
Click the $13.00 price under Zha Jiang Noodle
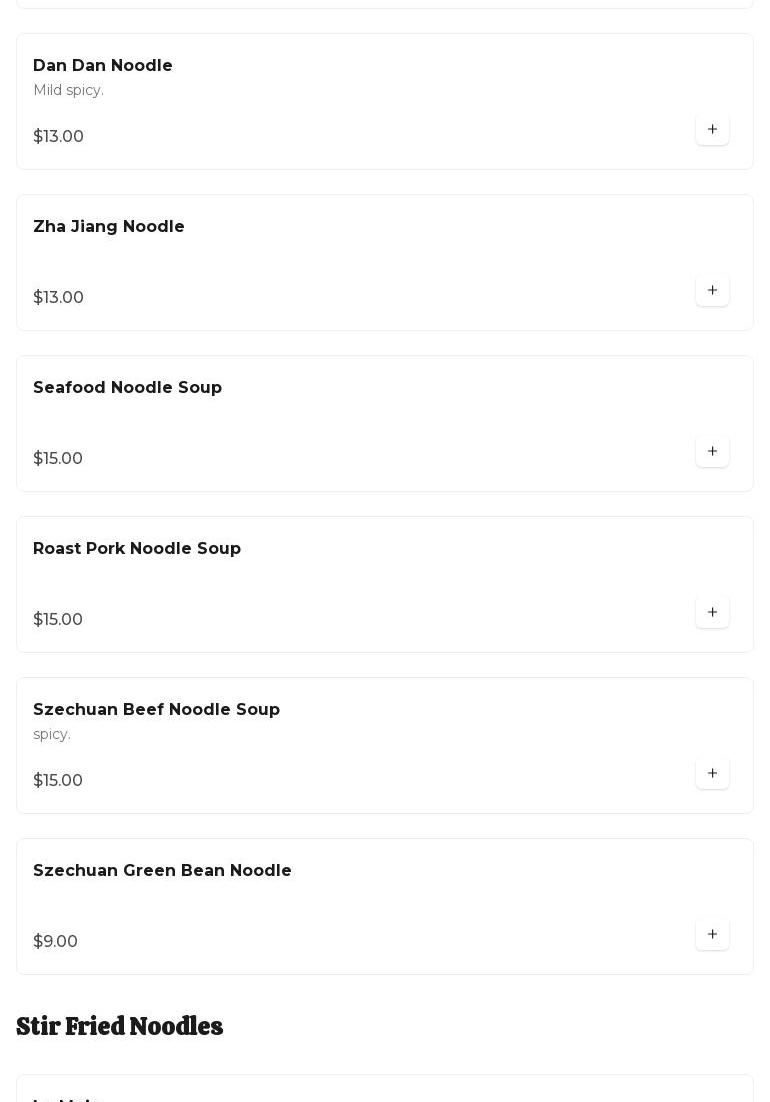(x=58, y=297)
